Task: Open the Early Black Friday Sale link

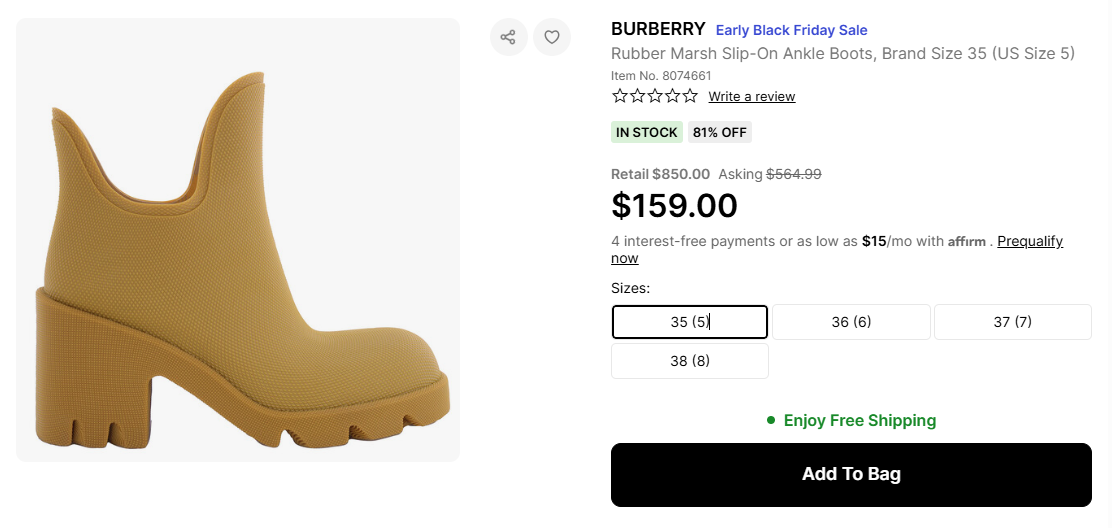Action: [791, 30]
